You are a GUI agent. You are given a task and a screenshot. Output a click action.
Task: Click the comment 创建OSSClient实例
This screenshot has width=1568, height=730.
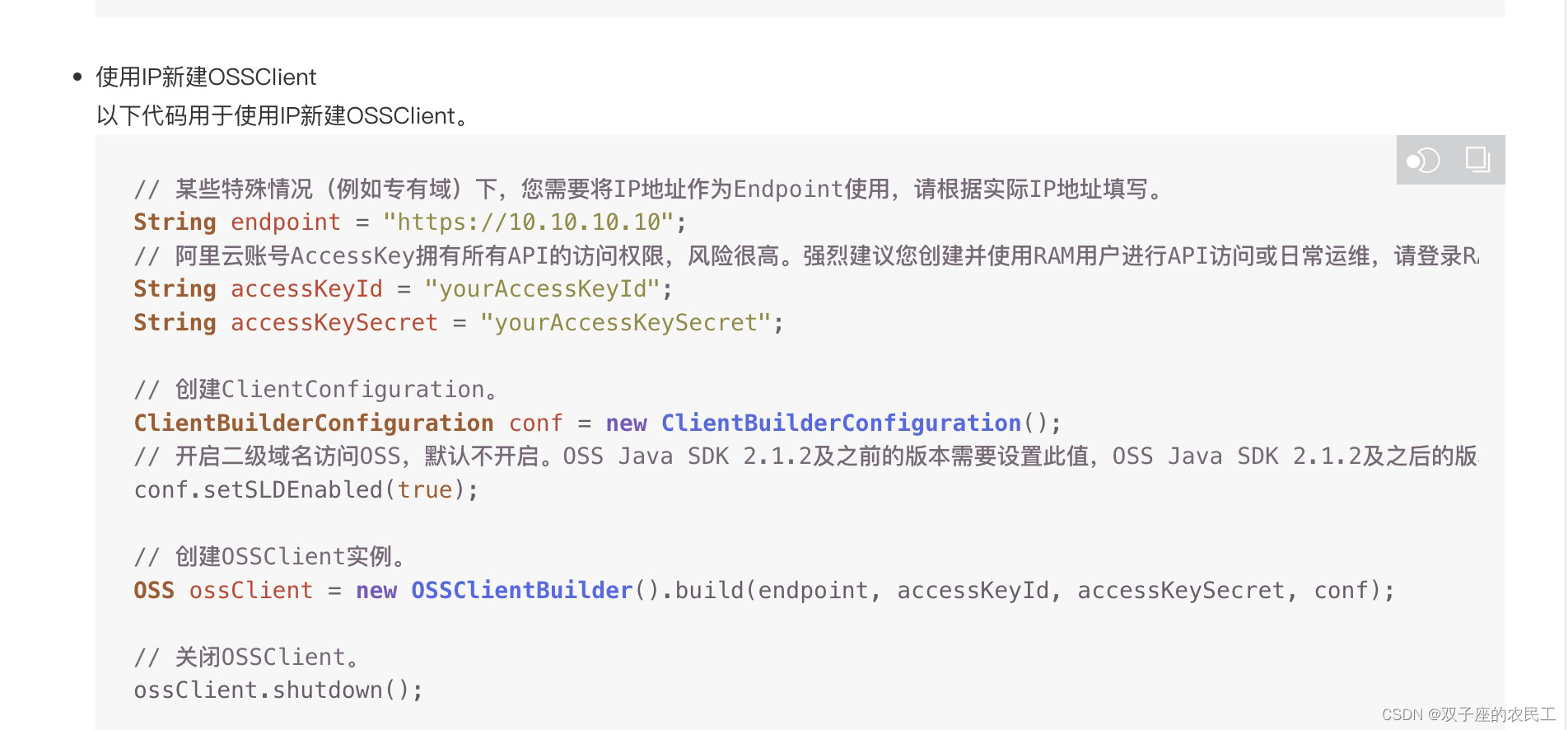point(270,555)
